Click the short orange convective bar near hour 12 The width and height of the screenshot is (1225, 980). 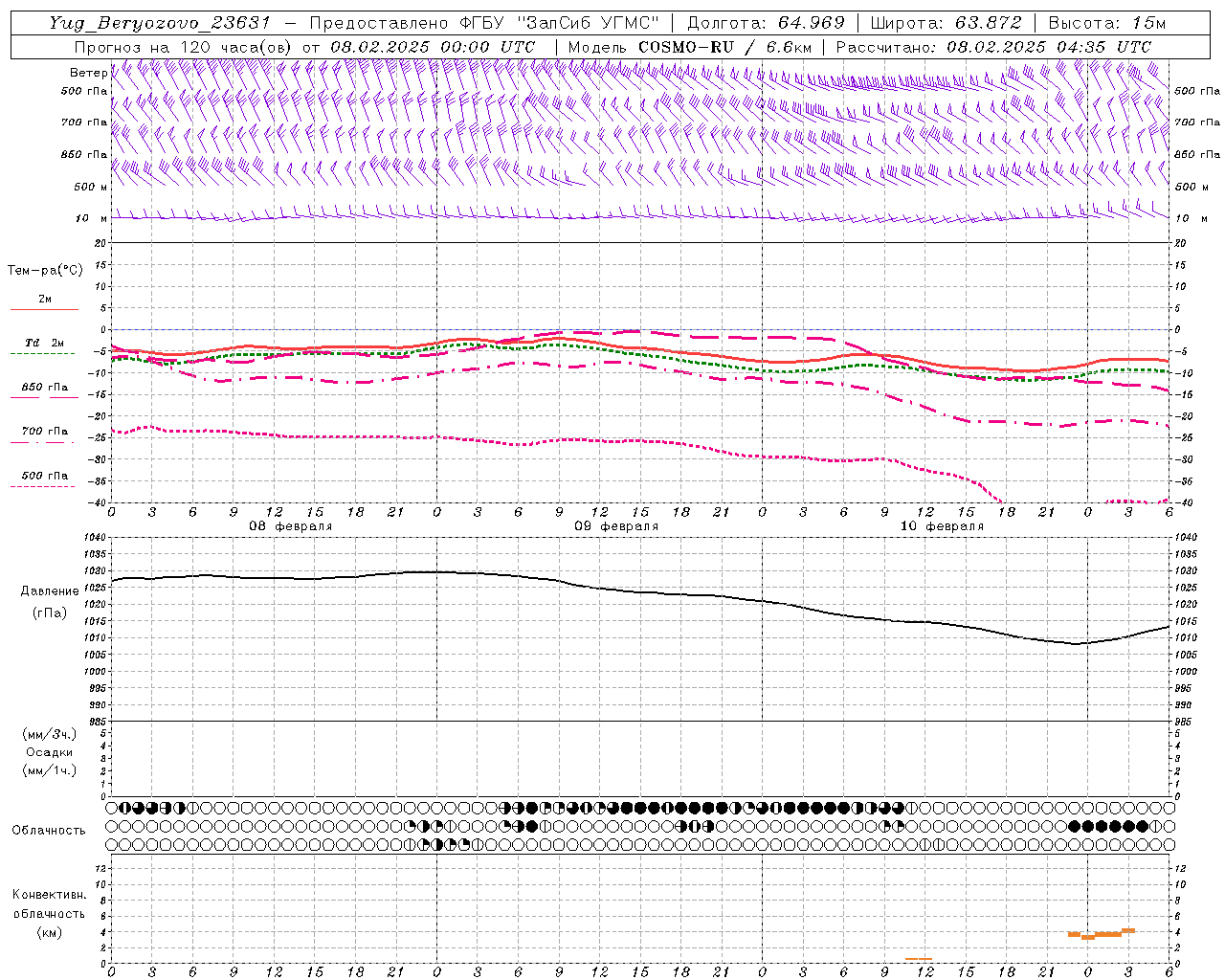tap(919, 959)
